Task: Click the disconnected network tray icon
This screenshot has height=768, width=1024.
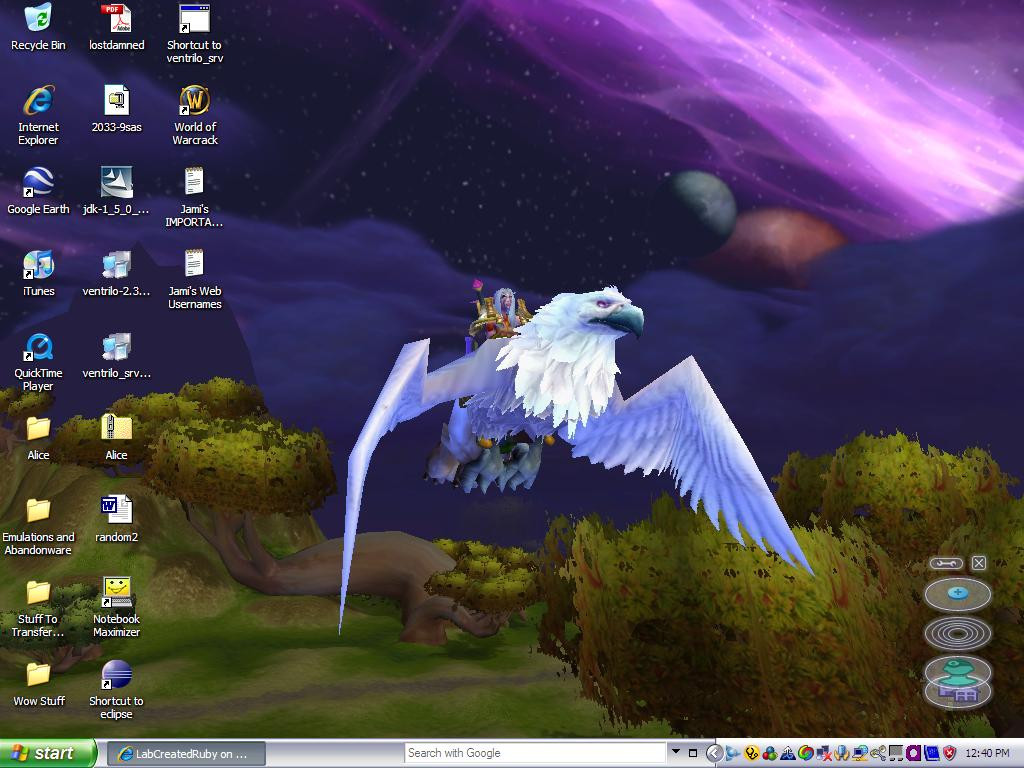Action: 824,754
